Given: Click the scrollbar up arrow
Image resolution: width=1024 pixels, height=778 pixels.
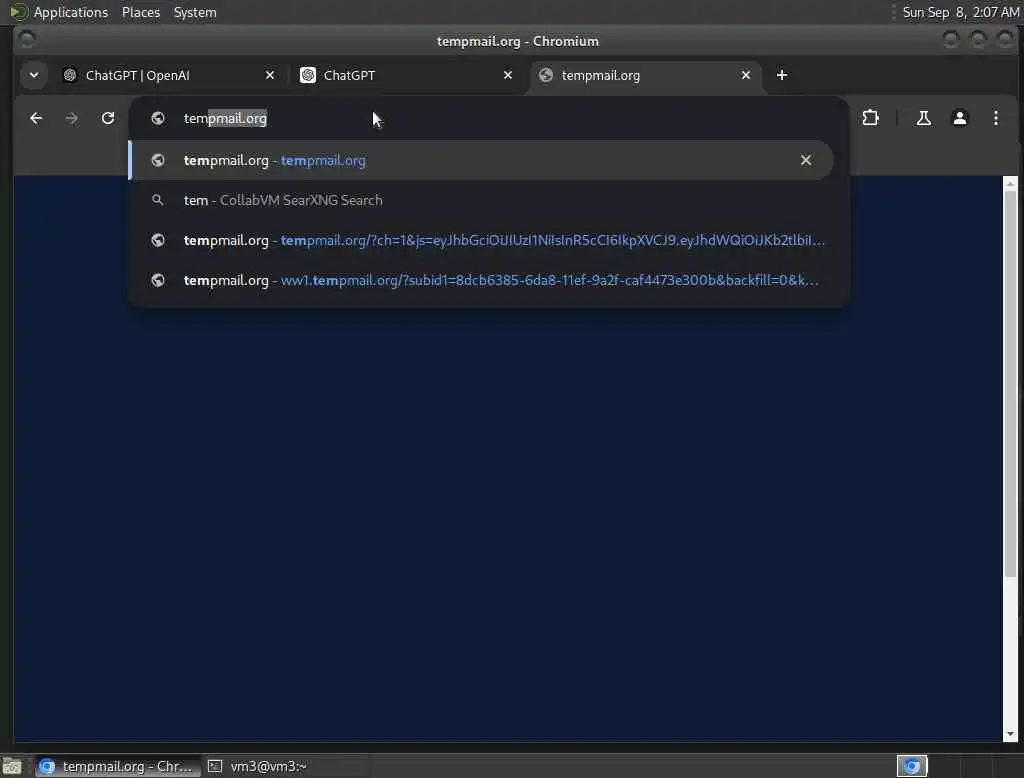Looking at the screenshot, I should (1010, 184).
